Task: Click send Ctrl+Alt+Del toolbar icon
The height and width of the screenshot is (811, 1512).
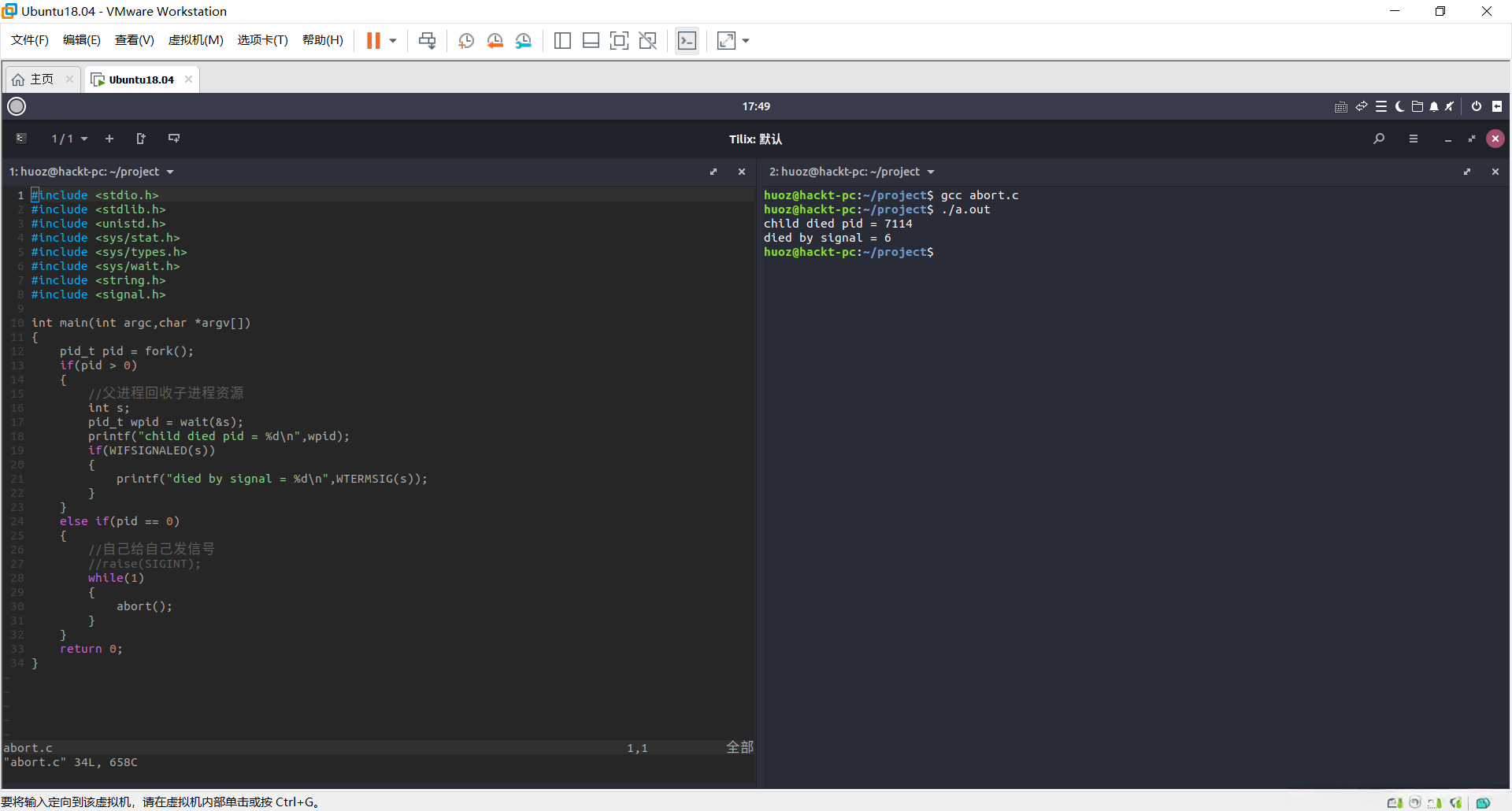Action: click(x=427, y=41)
